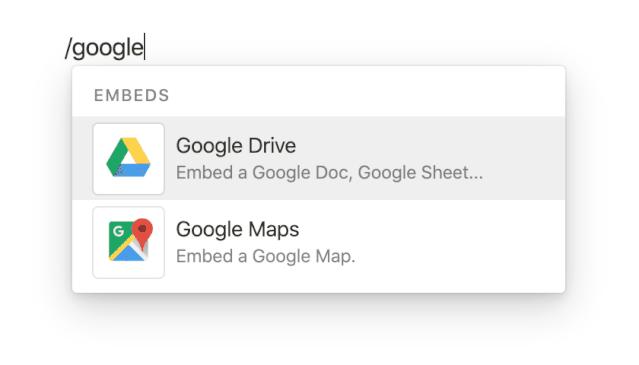Click the Google Maps pin logo icon
The height and width of the screenshot is (365, 639).
[x=130, y=240]
